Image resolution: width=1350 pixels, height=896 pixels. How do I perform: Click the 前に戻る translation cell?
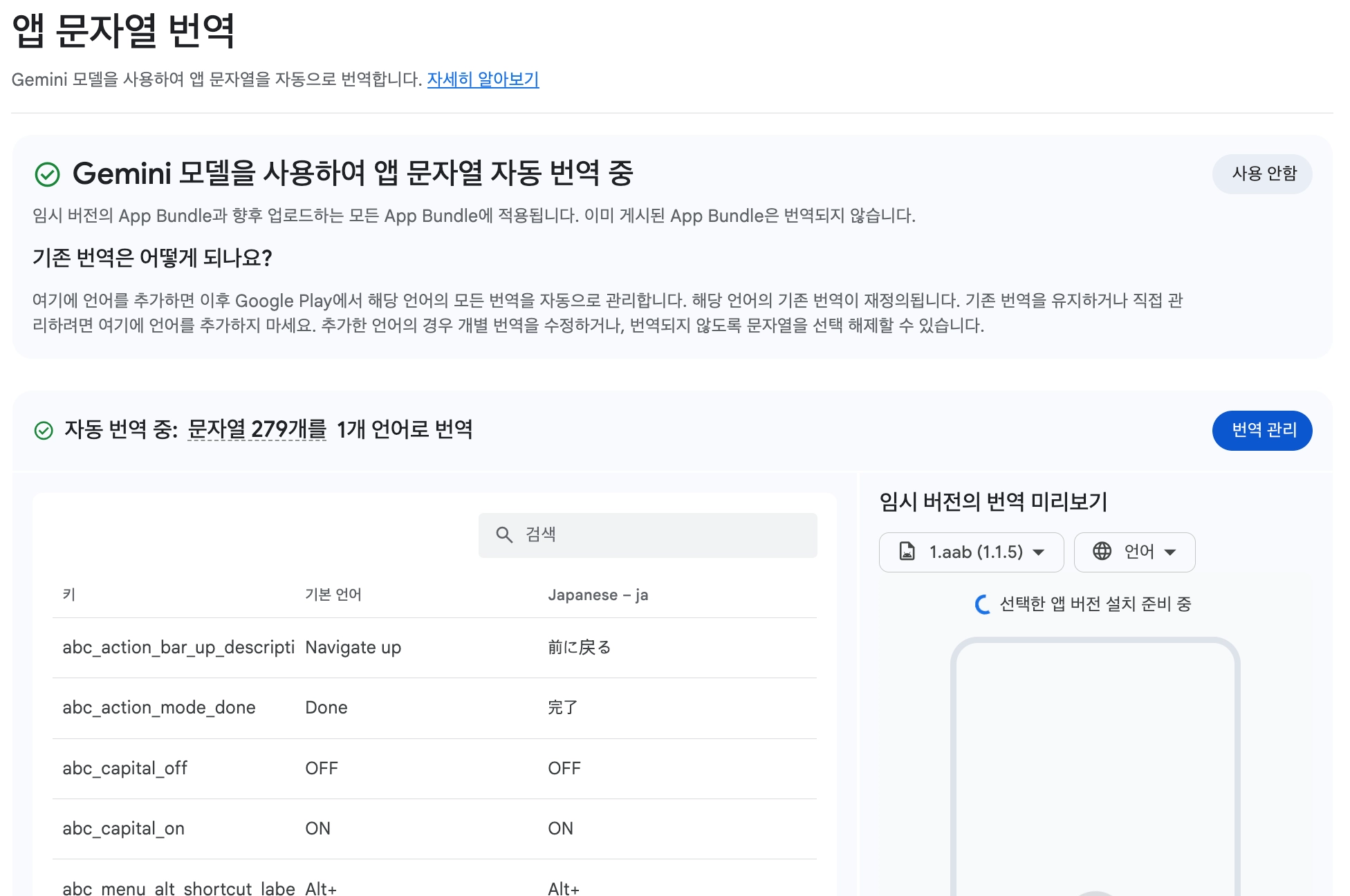[x=579, y=648]
